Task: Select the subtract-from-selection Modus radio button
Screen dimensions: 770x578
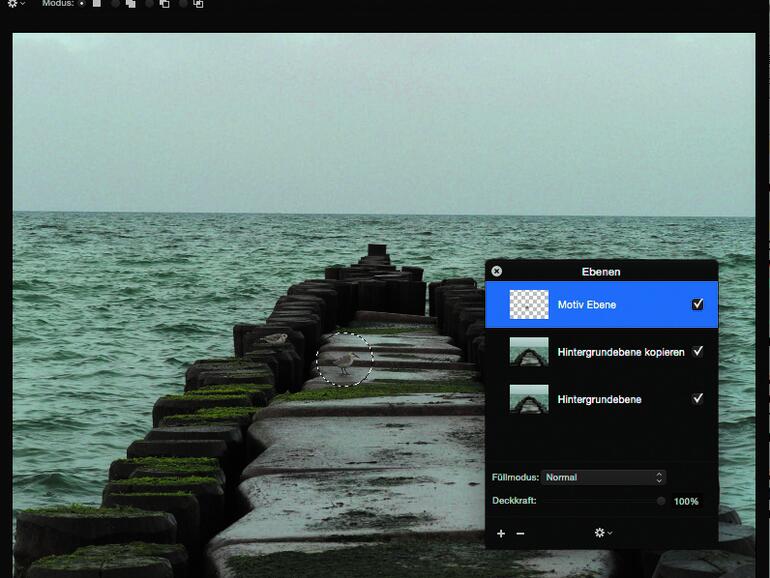Action: [x=149, y=3]
